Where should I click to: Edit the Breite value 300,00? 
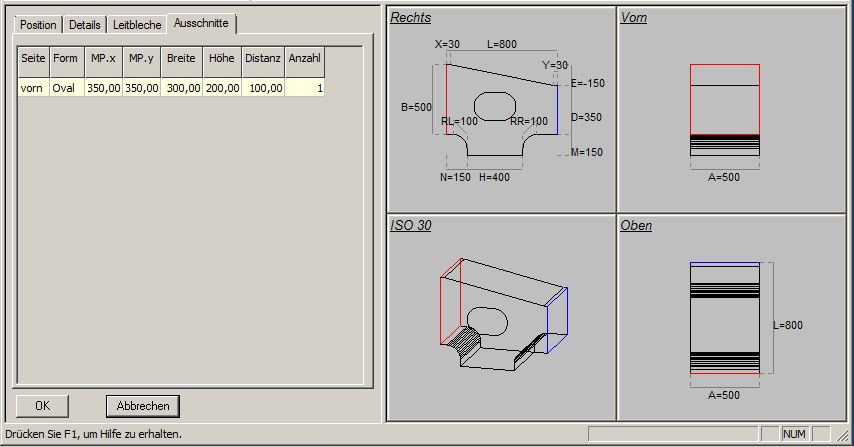(181, 88)
